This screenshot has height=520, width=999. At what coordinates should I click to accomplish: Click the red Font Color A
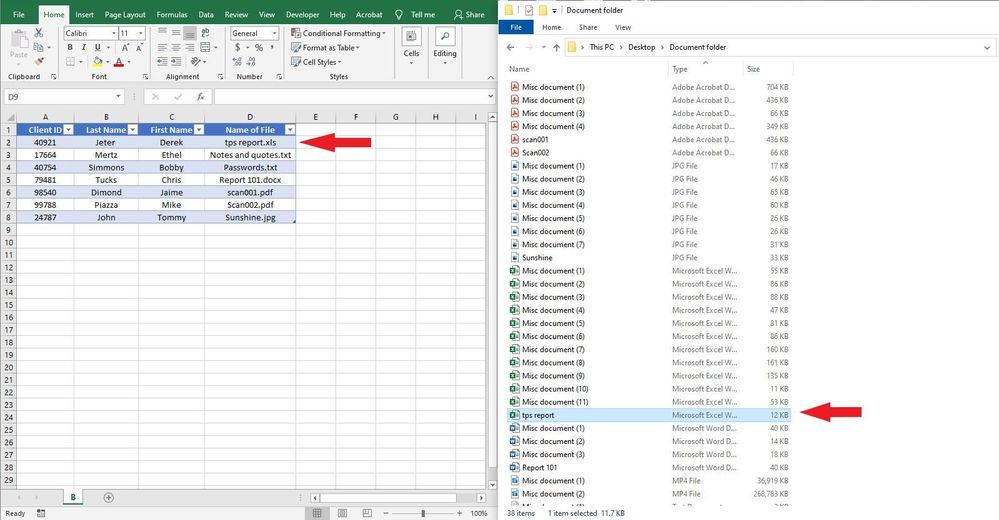(119, 62)
